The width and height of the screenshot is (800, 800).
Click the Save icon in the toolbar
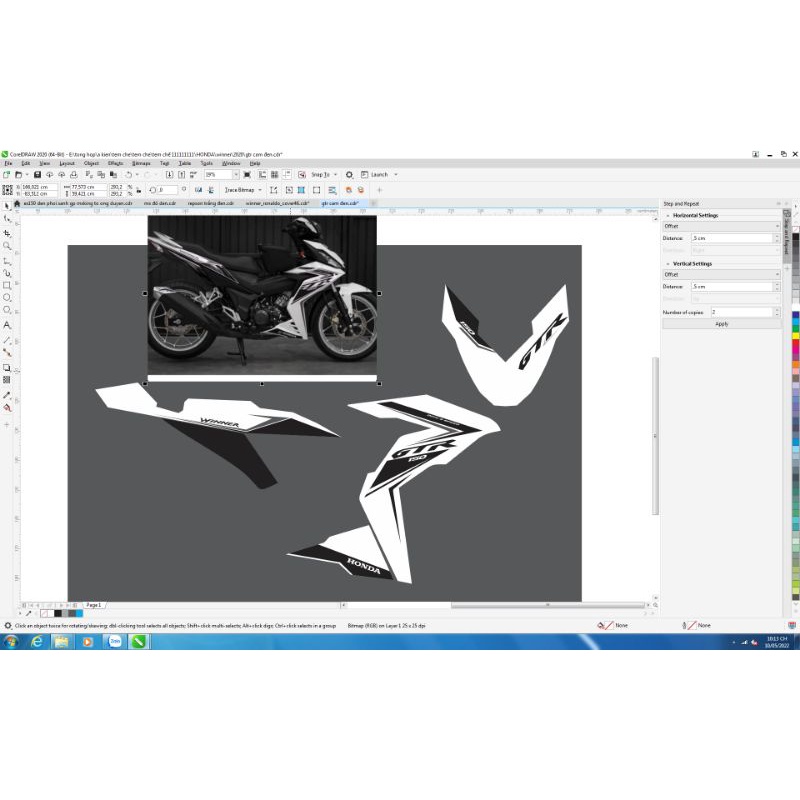tap(37, 175)
